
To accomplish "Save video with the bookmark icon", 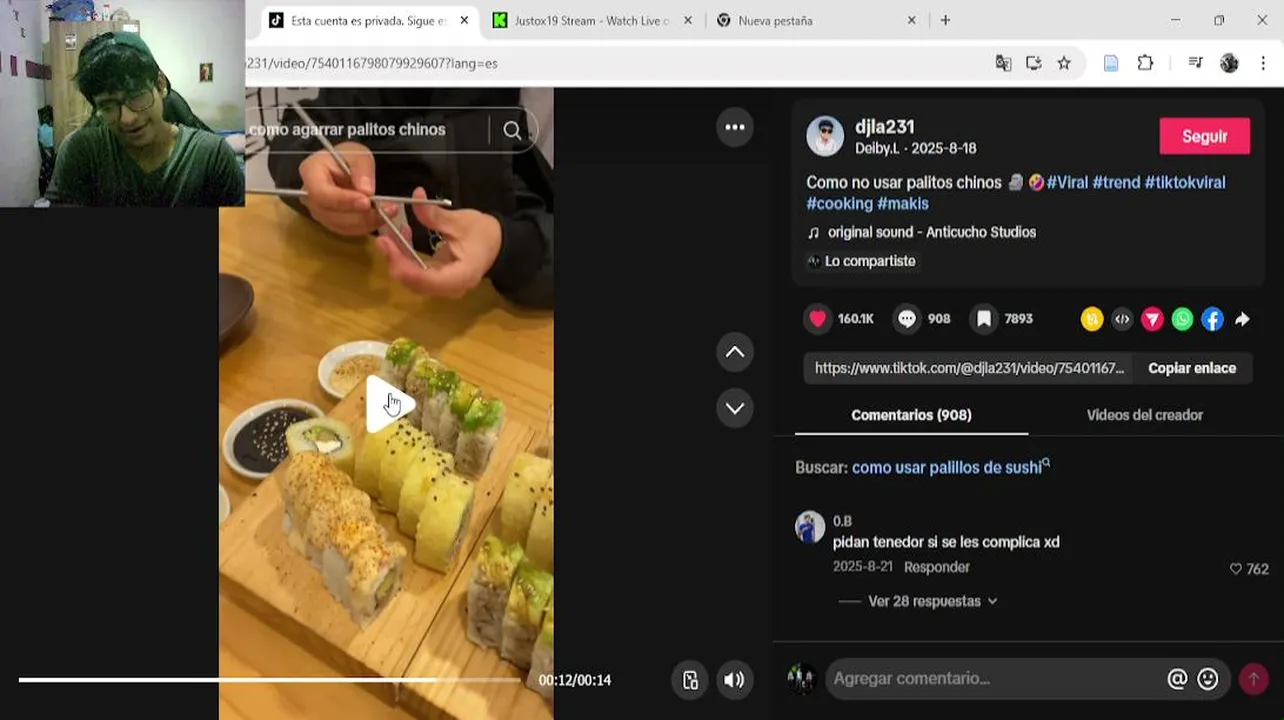I will (984, 319).
